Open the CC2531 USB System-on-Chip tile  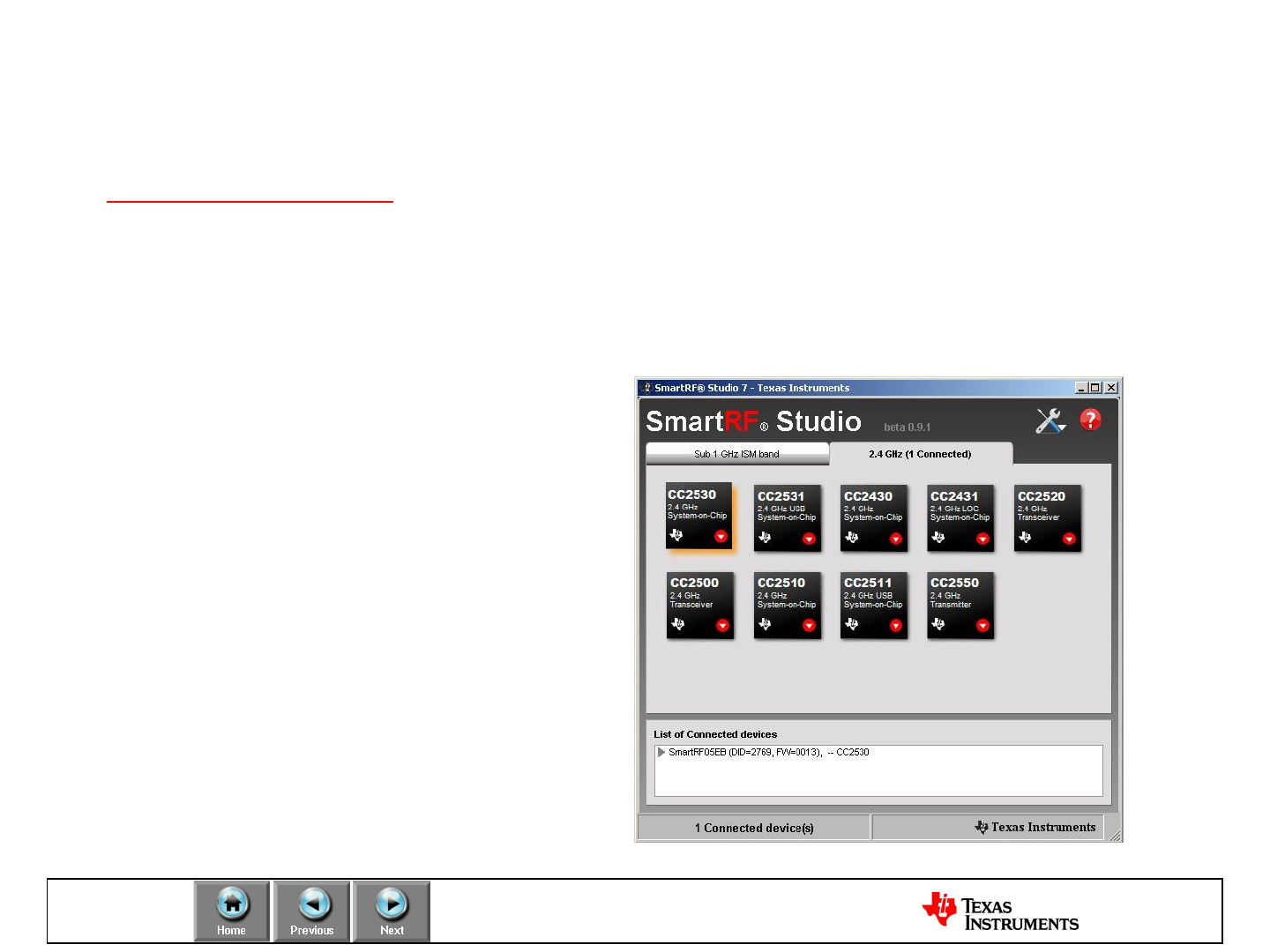click(787, 517)
